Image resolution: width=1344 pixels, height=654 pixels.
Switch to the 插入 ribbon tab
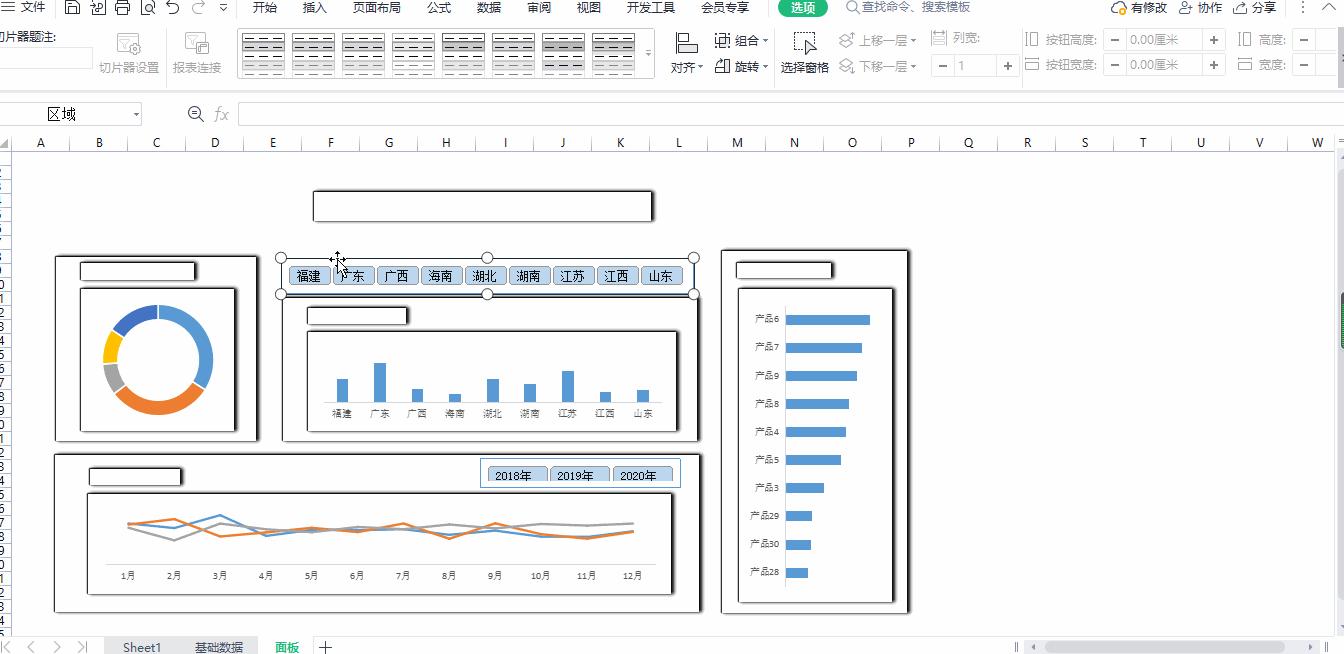314,7
